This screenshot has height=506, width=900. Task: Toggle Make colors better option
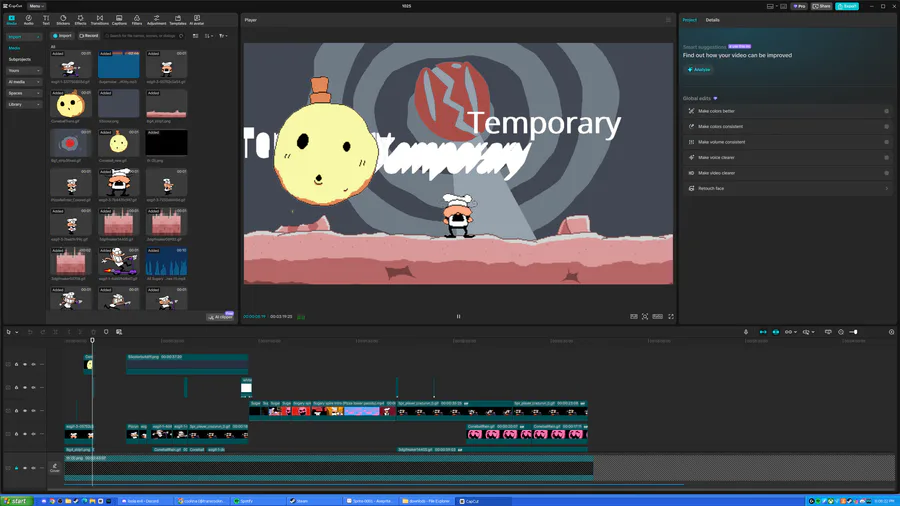886,111
